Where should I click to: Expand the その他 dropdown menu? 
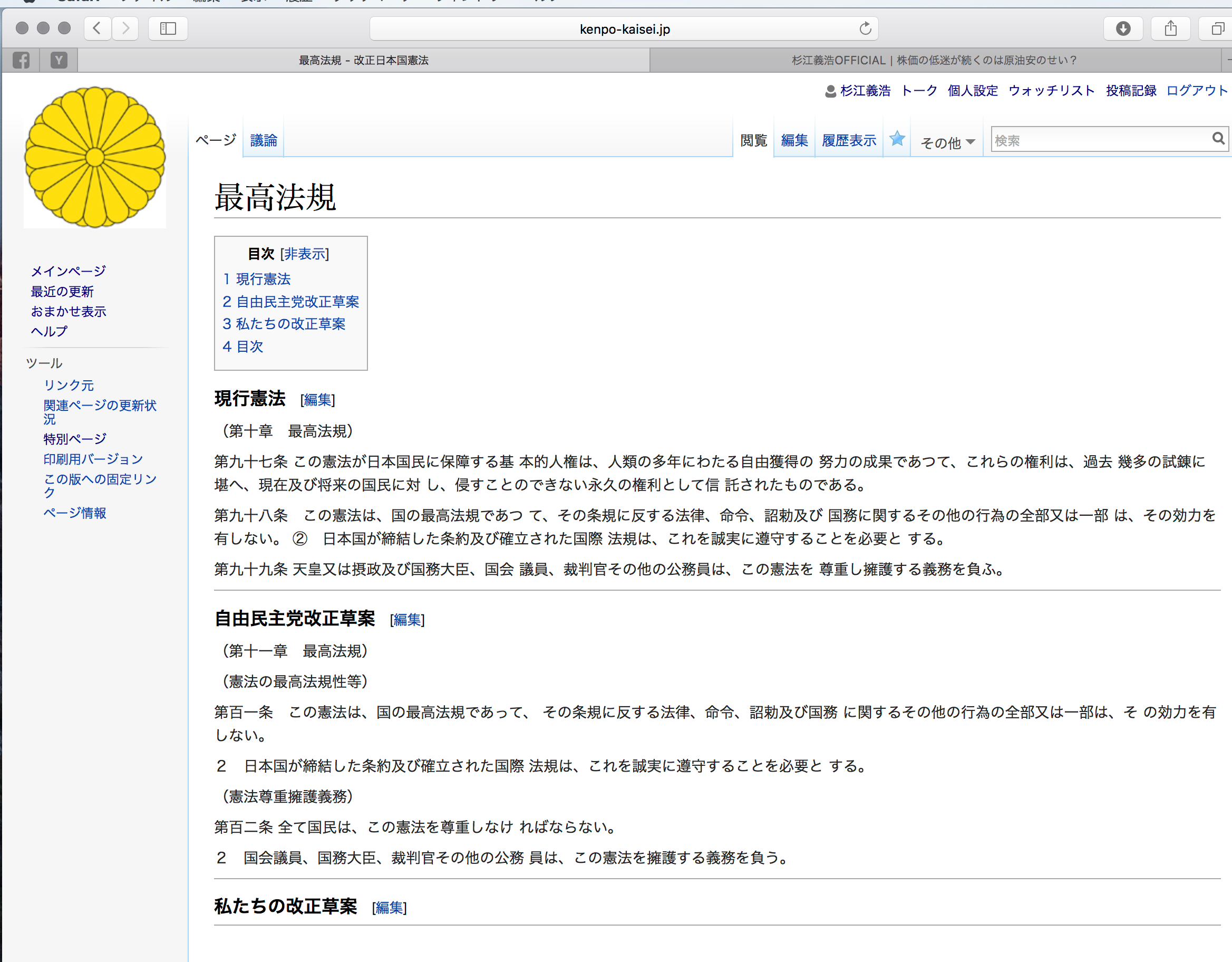point(948,142)
